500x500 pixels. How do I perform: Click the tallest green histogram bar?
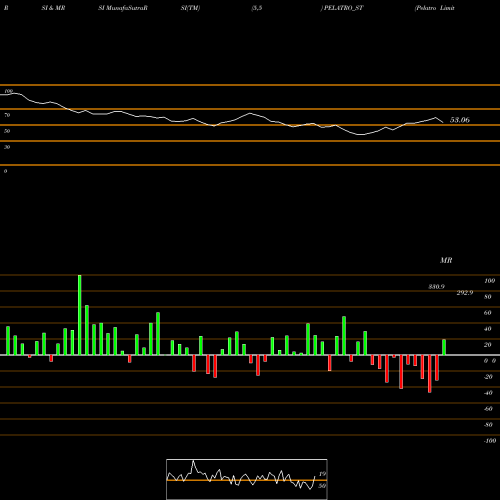(80, 315)
